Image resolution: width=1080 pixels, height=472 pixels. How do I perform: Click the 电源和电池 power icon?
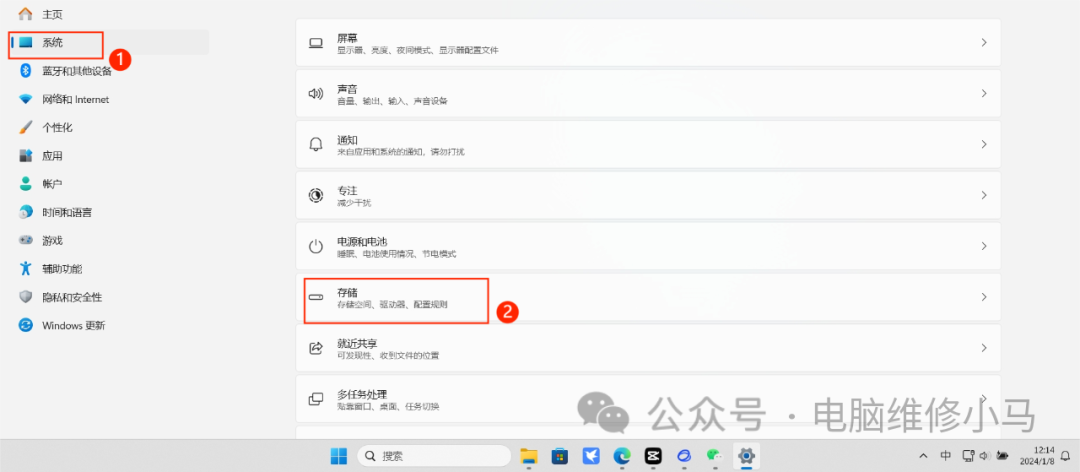pyautogui.click(x=315, y=246)
